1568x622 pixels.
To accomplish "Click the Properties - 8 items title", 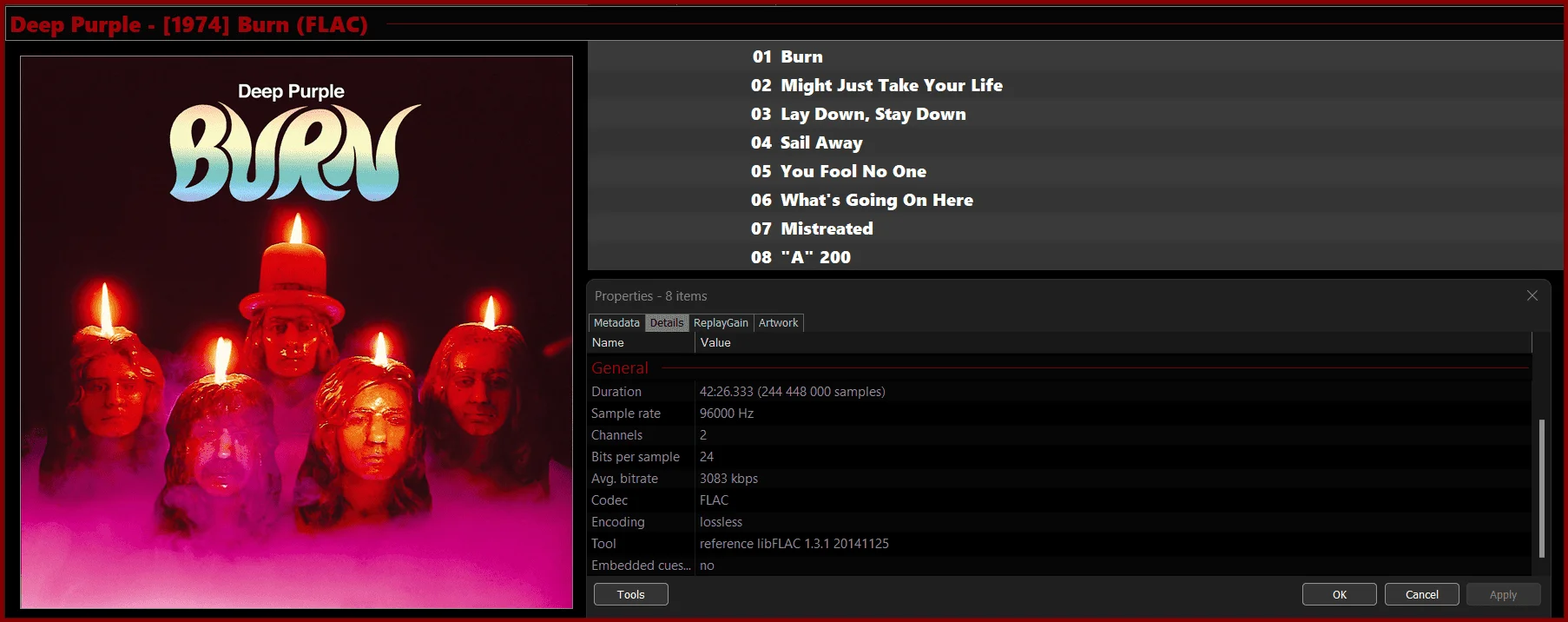I will (x=651, y=296).
